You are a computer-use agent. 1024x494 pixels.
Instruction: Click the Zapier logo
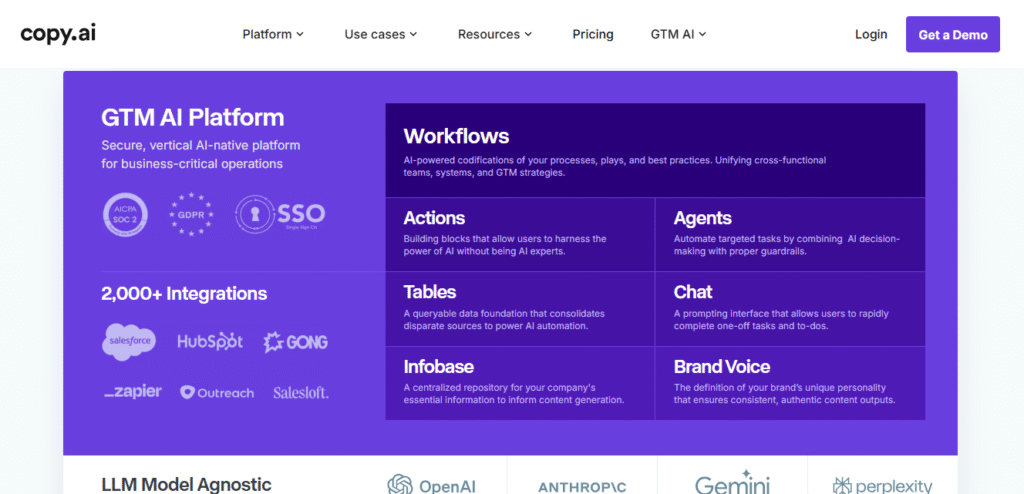pos(133,391)
